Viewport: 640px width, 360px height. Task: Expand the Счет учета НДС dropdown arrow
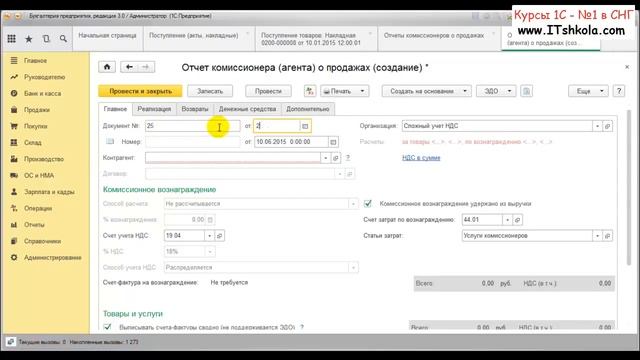point(210,236)
